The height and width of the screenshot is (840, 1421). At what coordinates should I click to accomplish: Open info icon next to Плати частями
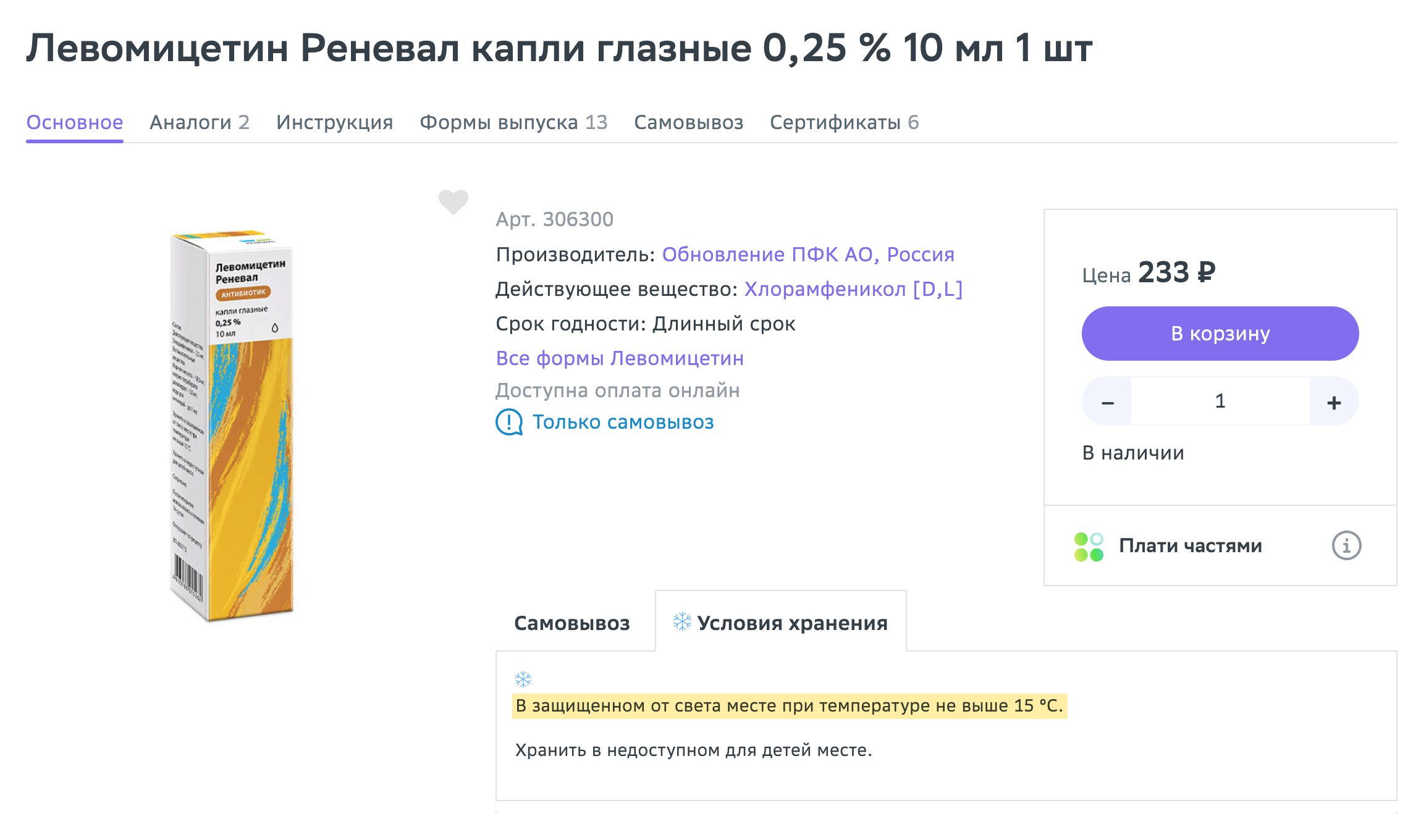[x=1346, y=545]
